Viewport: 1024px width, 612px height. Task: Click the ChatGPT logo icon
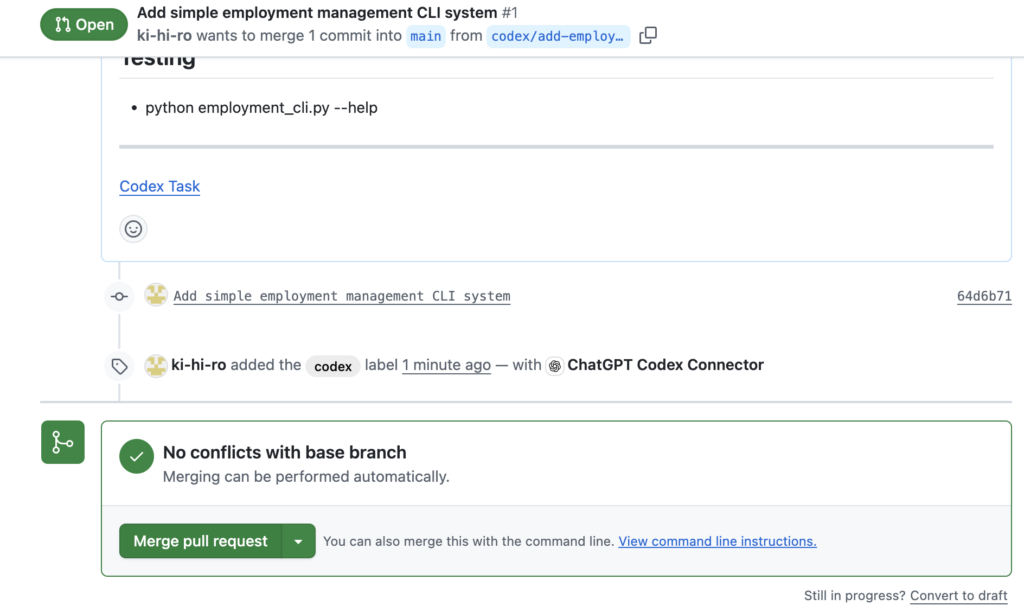[x=555, y=366]
